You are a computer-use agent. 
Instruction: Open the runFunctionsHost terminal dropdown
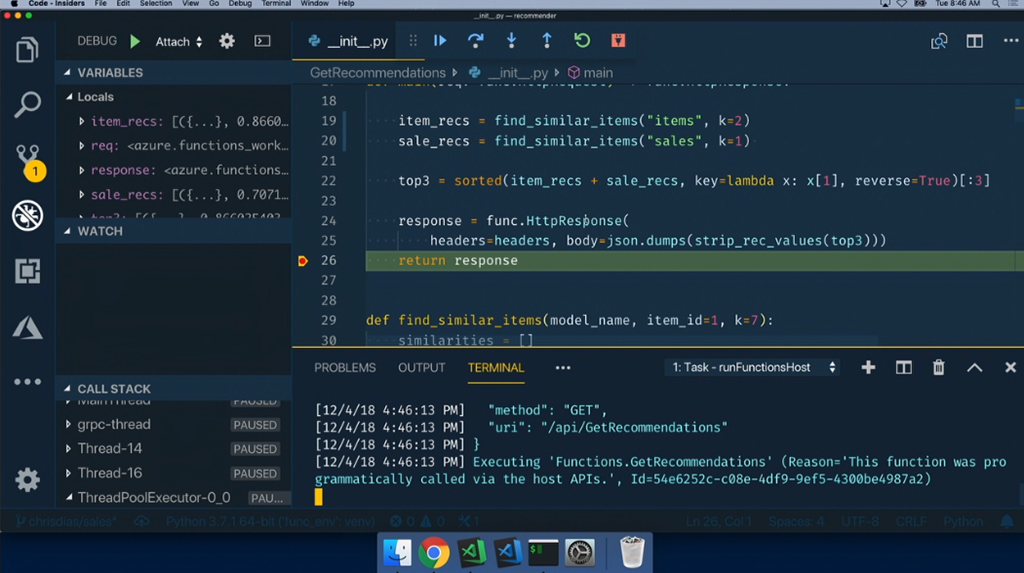[x=753, y=368]
